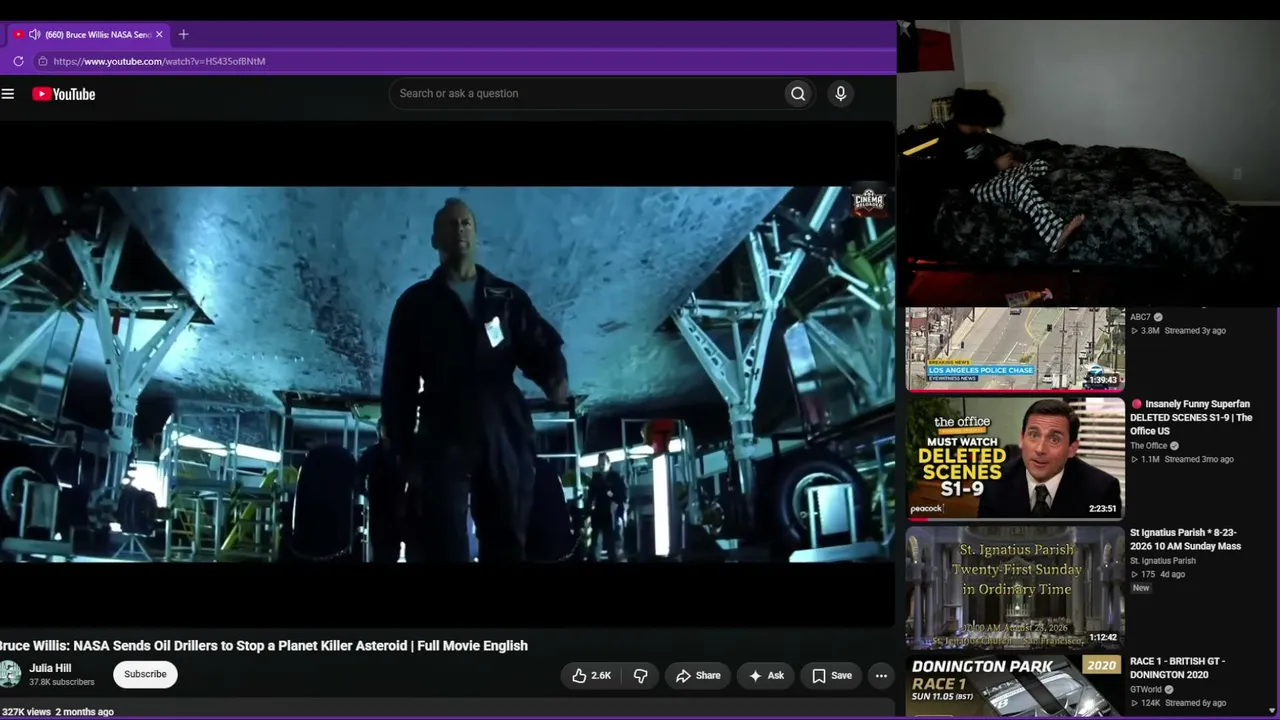Screen dimensions: 1280x720
Task: Subscribe to Julia Hill
Action: click(x=145, y=674)
